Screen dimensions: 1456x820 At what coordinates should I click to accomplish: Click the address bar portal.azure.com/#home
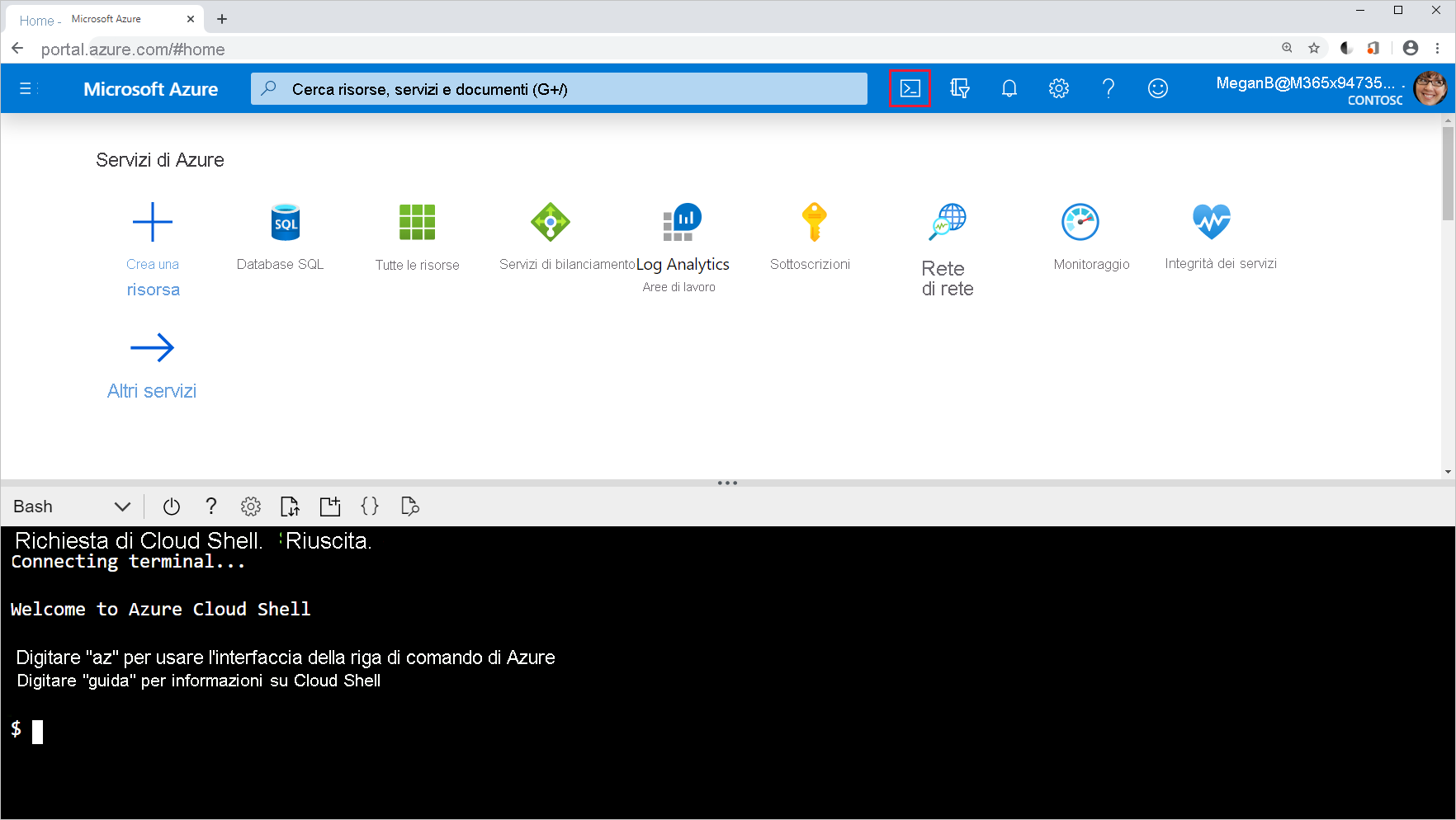[x=133, y=49]
